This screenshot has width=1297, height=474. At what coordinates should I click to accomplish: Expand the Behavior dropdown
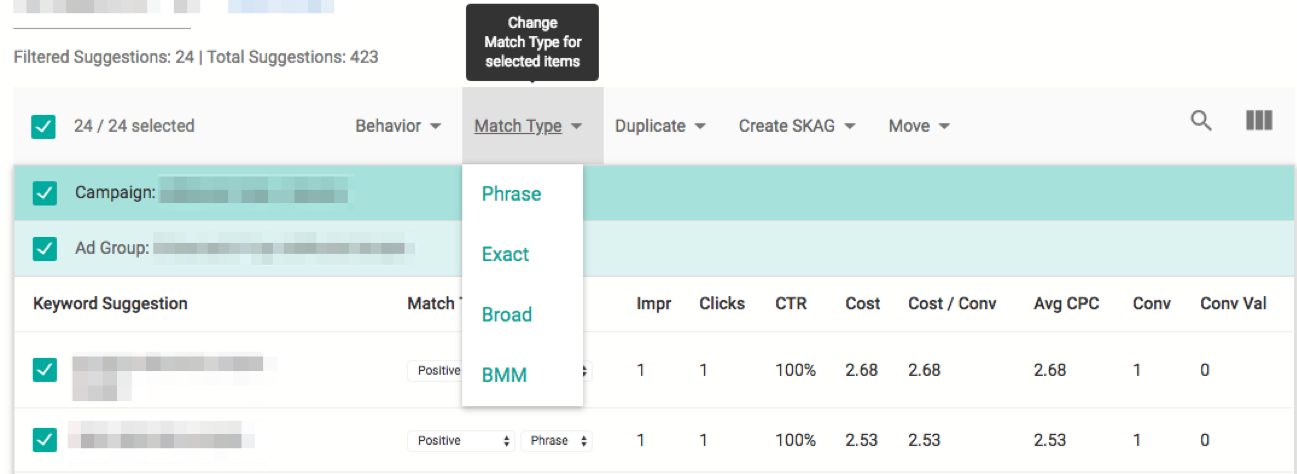pos(398,126)
